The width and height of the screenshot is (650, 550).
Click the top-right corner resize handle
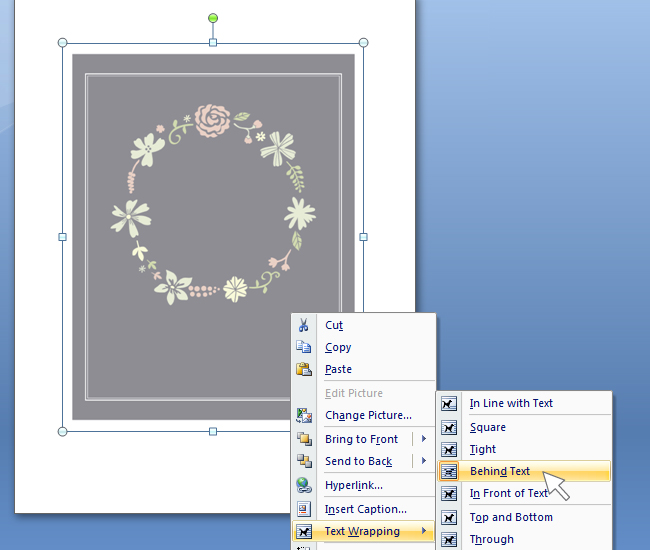(x=363, y=42)
